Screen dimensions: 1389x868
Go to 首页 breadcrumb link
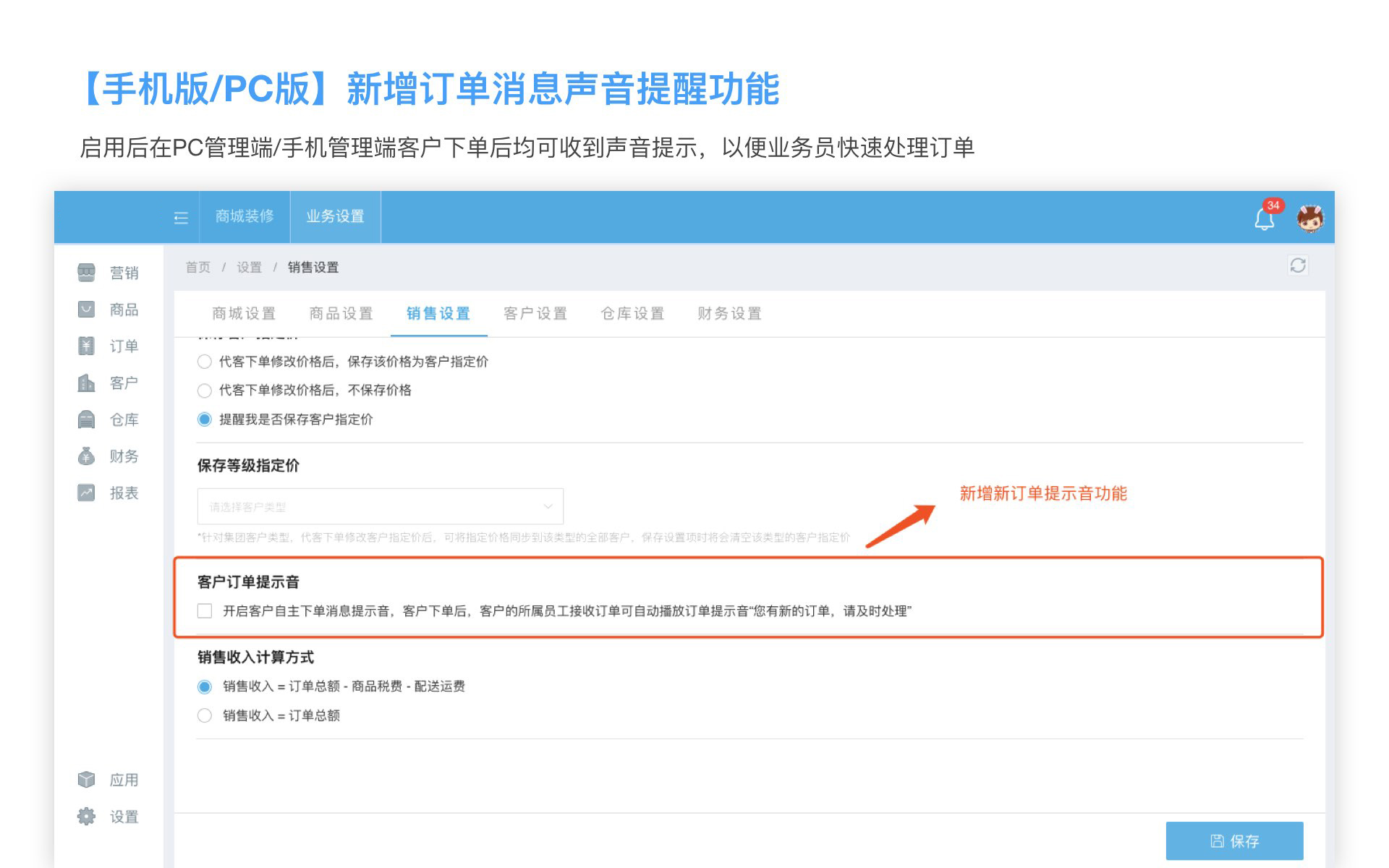[197, 267]
